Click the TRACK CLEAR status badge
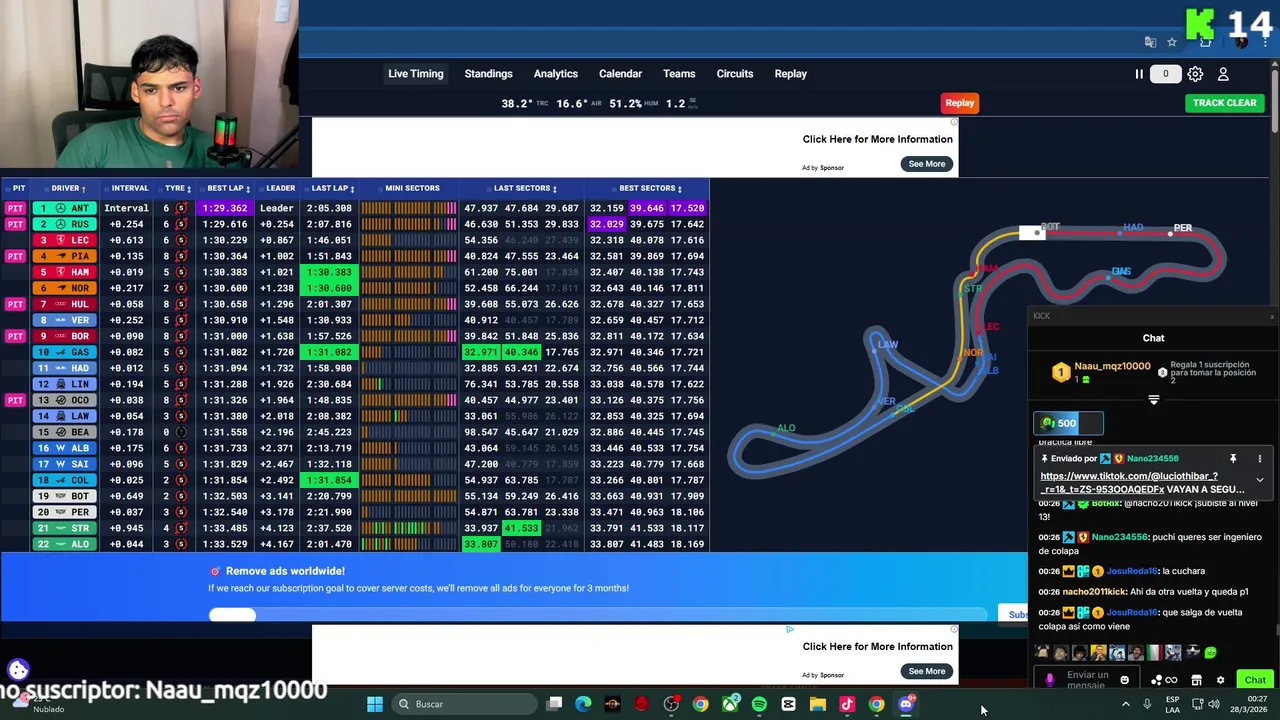 [1224, 103]
